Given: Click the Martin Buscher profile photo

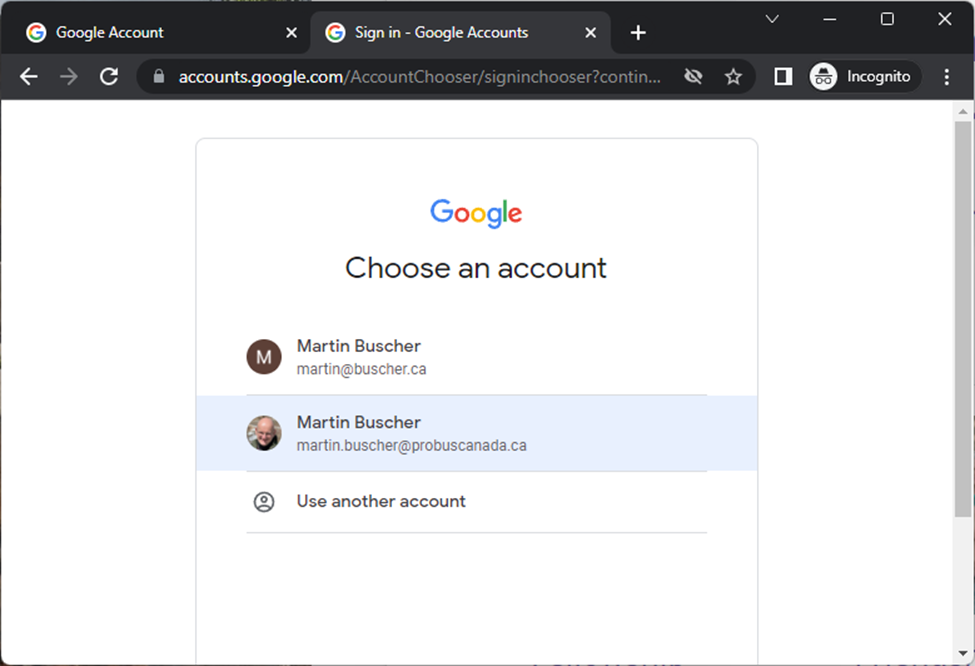Looking at the screenshot, I should pos(264,433).
